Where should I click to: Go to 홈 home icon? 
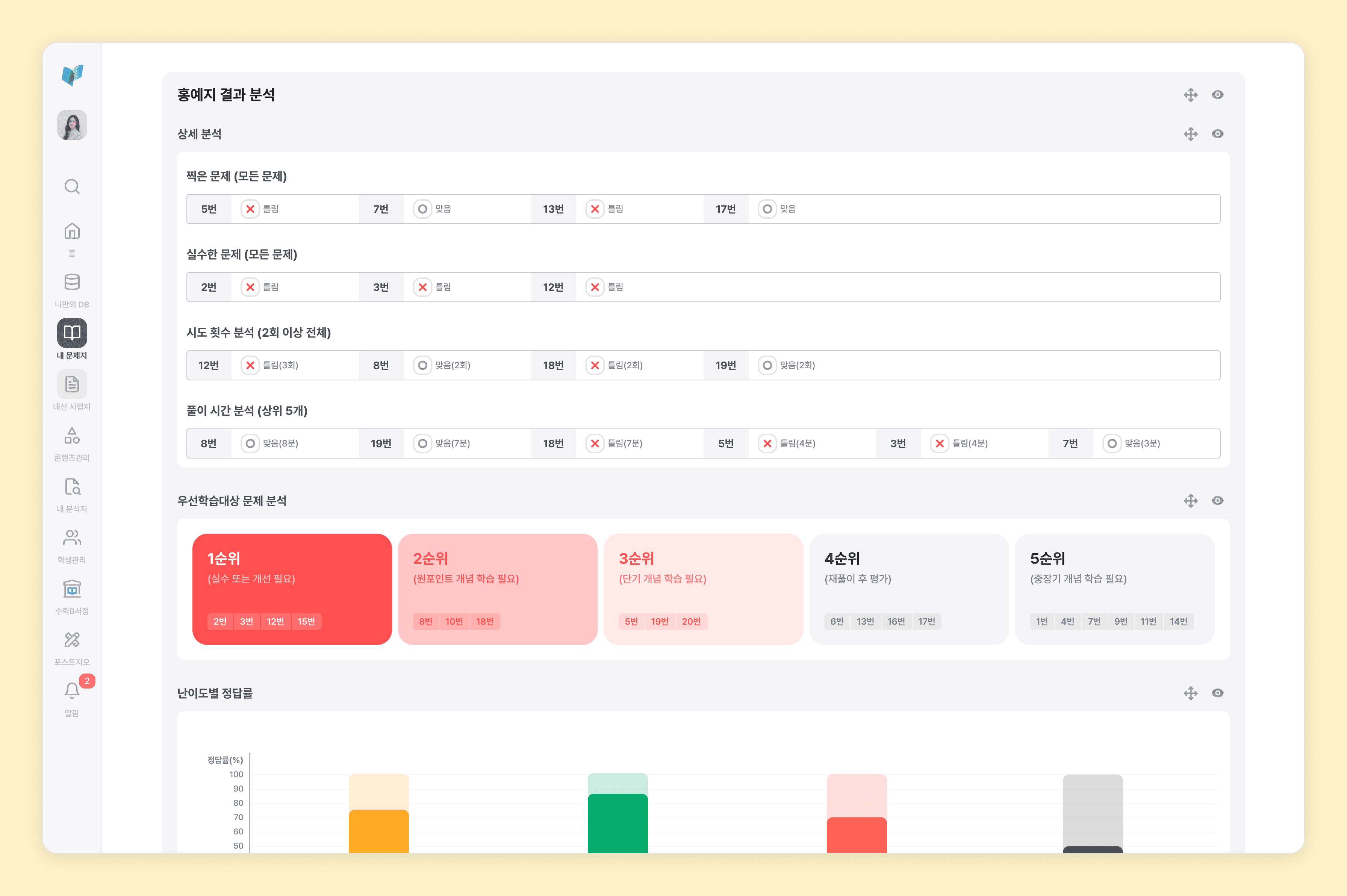click(72, 232)
